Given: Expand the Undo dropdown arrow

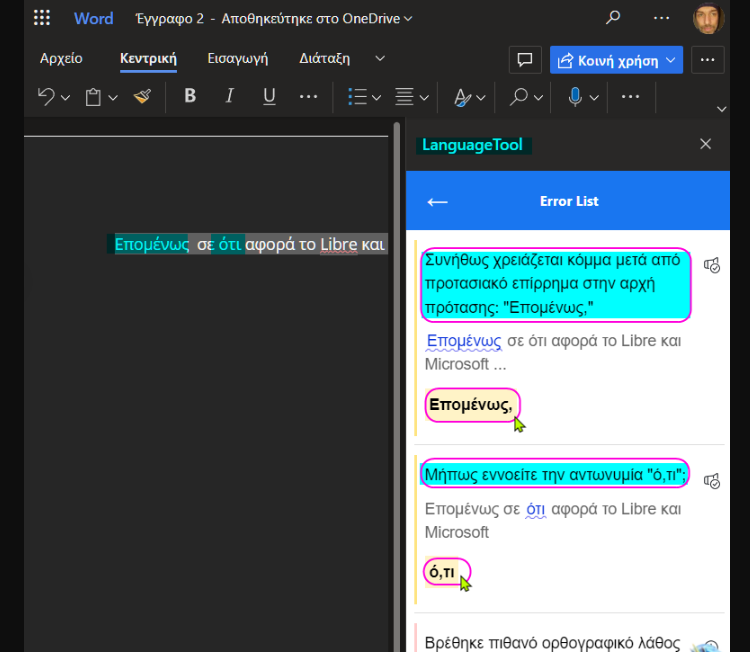Looking at the screenshot, I should 66,98.
